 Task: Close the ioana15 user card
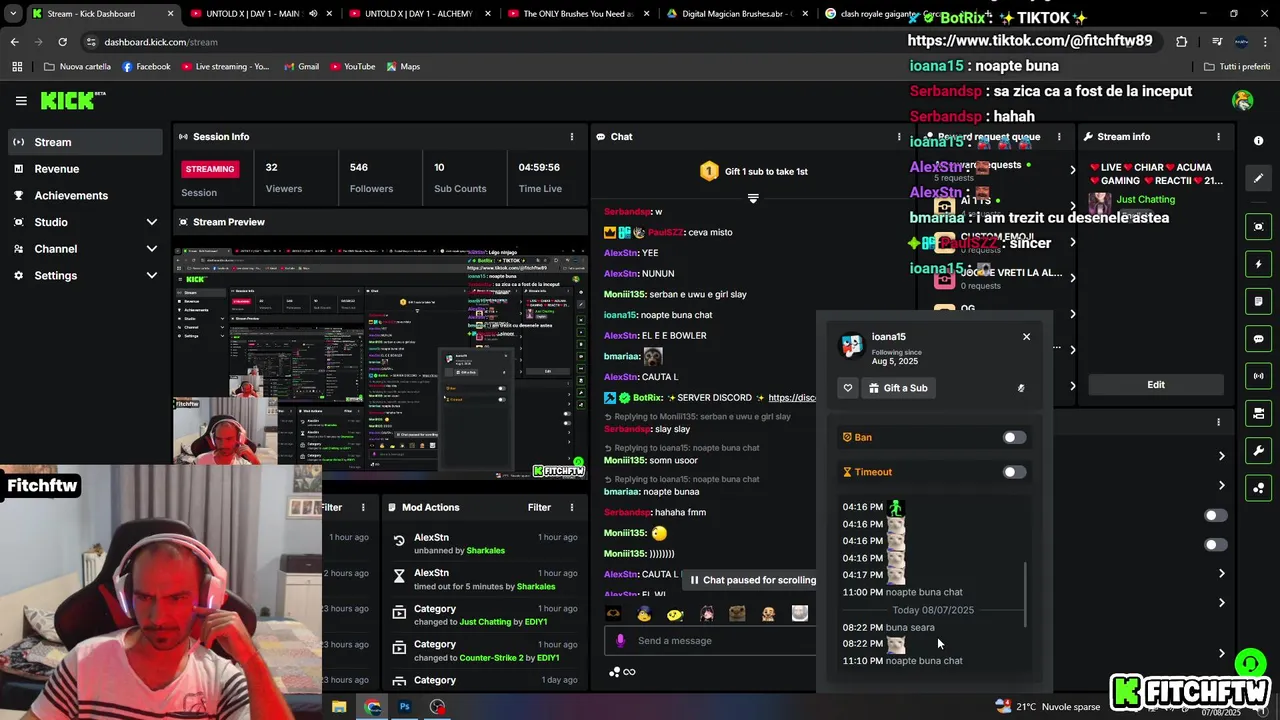1026,336
